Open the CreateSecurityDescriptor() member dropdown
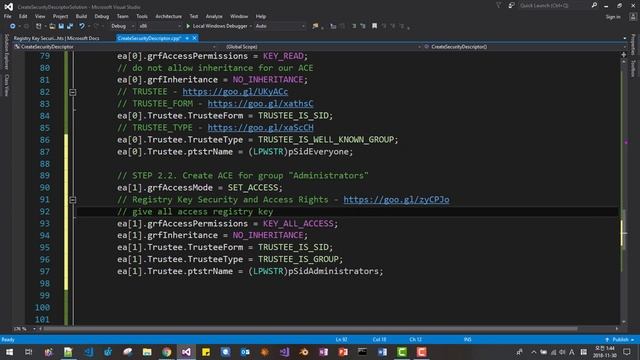The height and width of the screenshot is (360, 640). (525, 47)
